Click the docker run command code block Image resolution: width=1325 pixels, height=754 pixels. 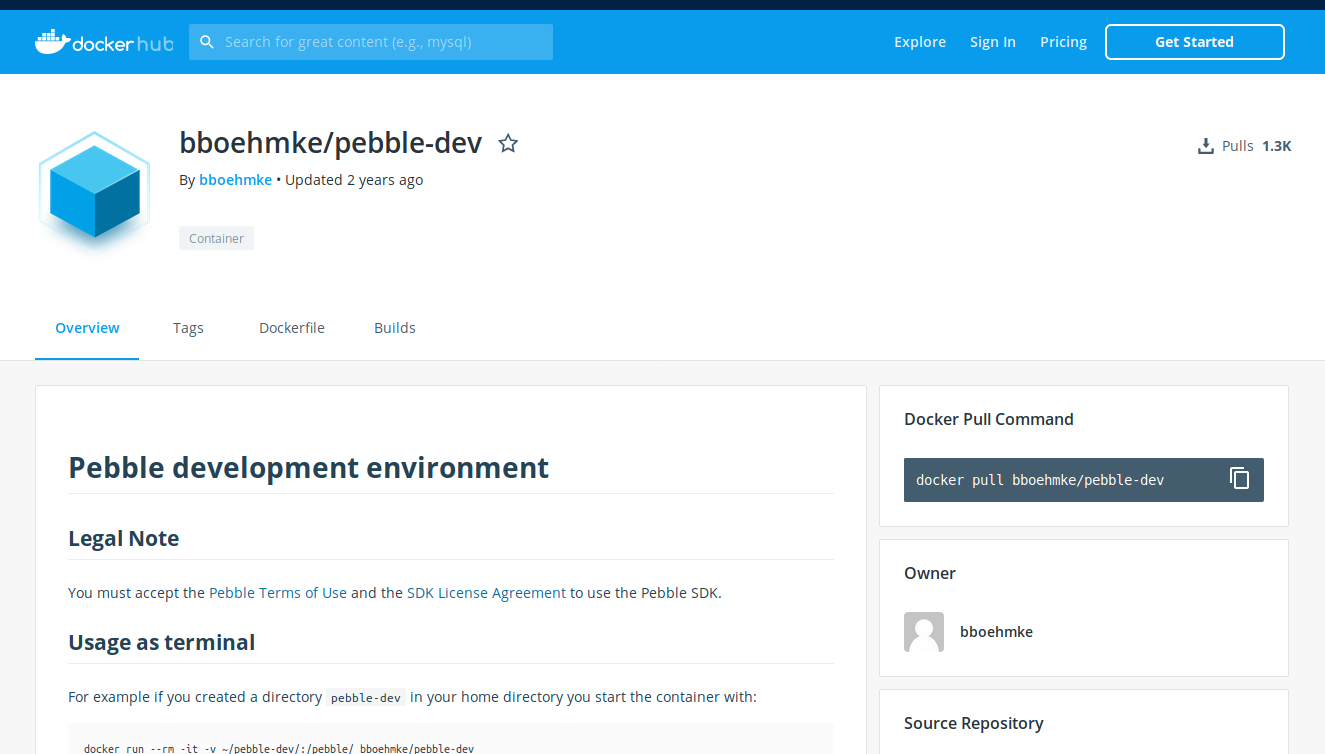click(451, 739)
